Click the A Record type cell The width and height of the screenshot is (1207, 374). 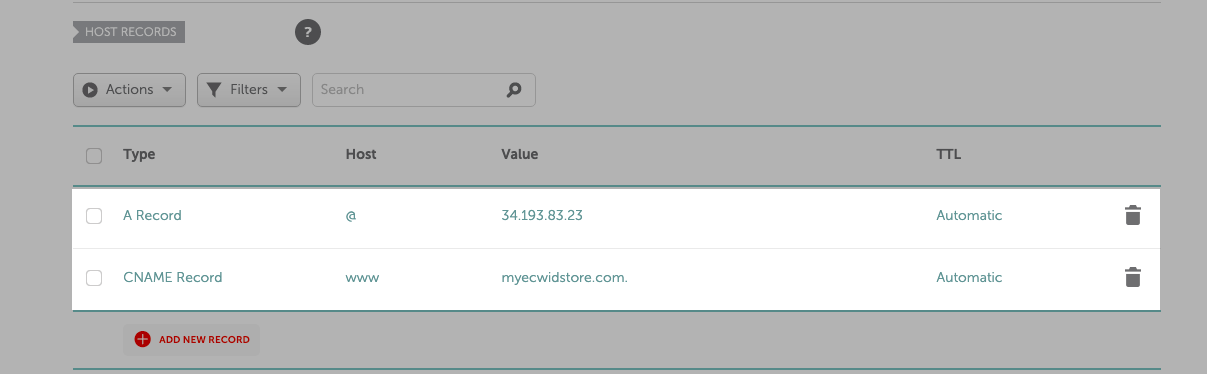coord(152,215)
